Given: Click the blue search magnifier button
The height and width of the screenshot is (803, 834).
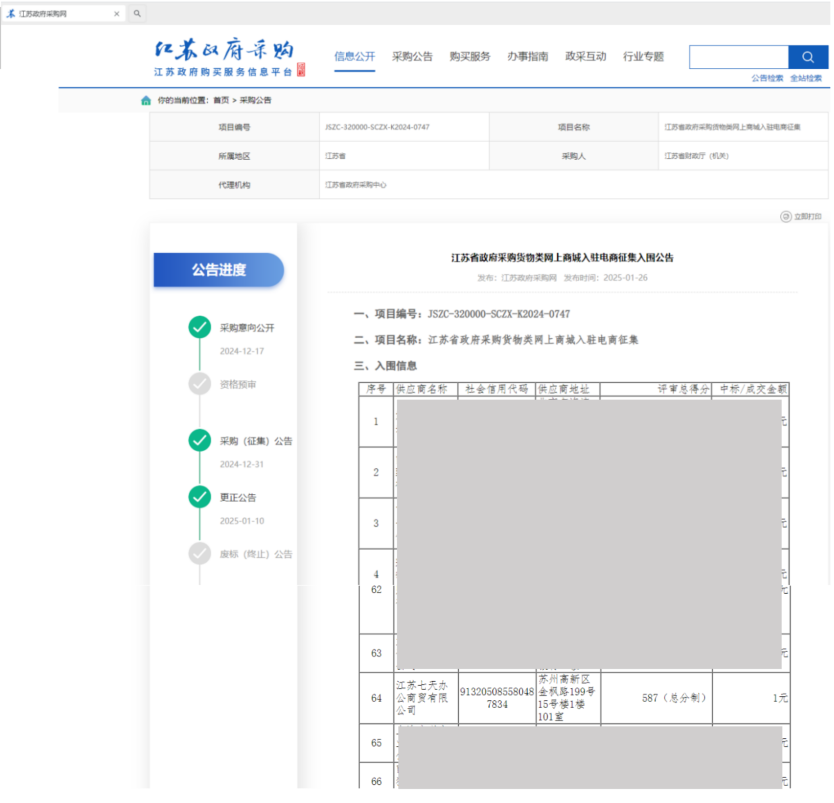Looking at the screenshot, I should pos(807,57).
